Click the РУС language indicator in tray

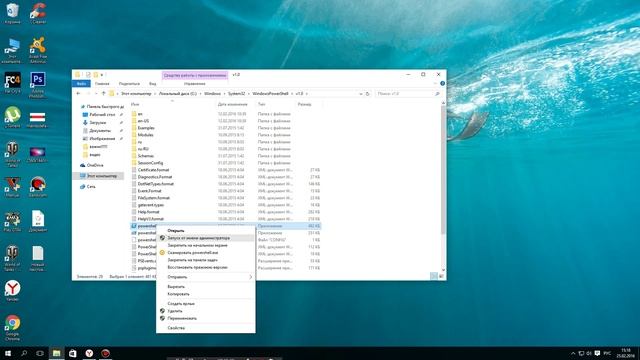[607, 353]
